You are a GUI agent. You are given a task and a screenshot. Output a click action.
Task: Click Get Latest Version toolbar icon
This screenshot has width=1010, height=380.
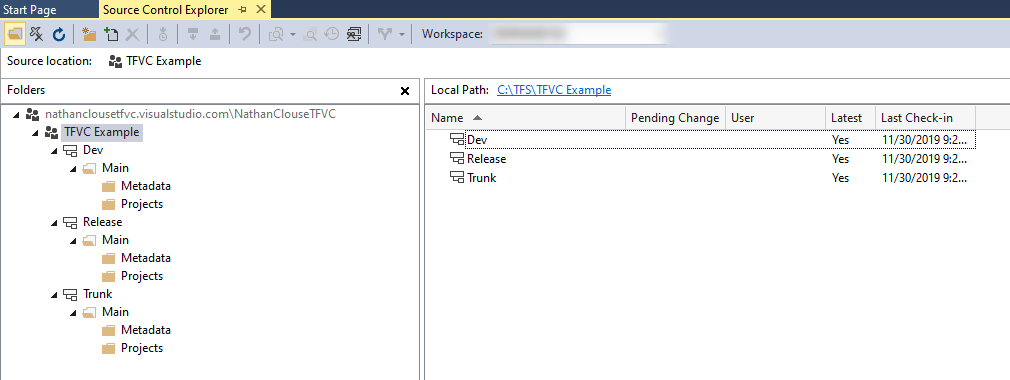click(x=162, y=34)
